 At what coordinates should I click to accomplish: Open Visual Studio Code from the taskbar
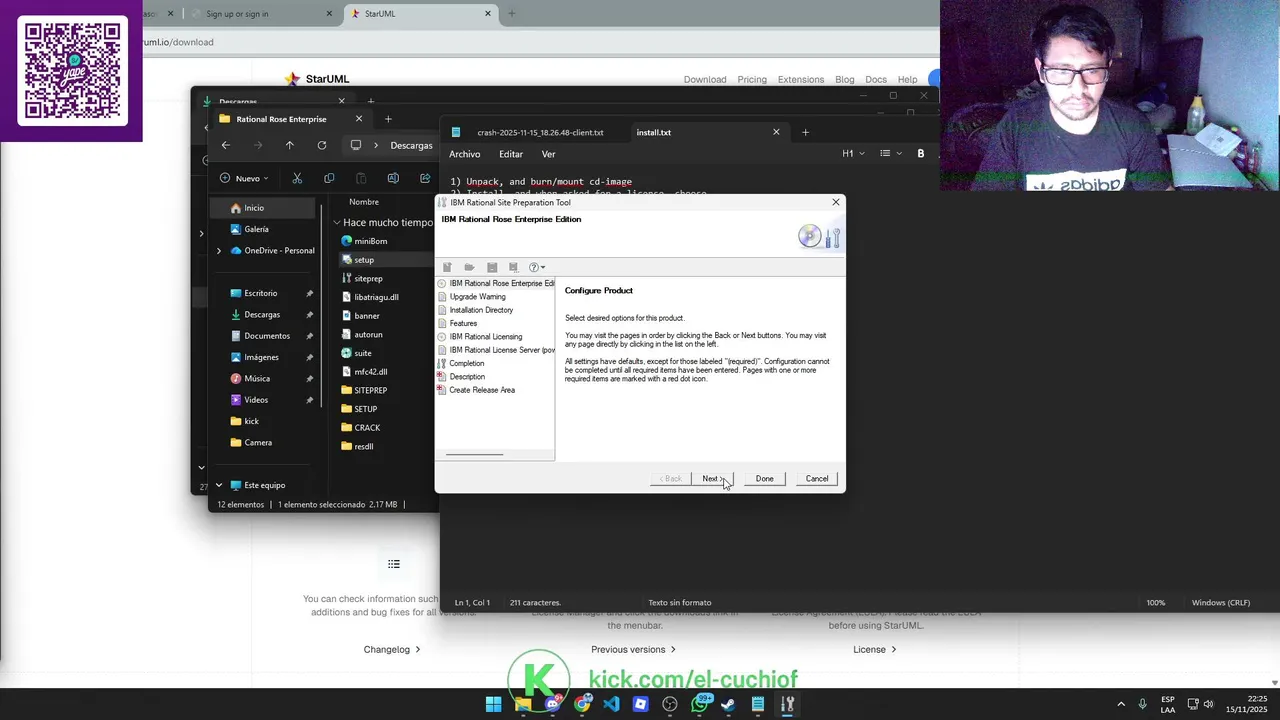(x=611, y=704)
